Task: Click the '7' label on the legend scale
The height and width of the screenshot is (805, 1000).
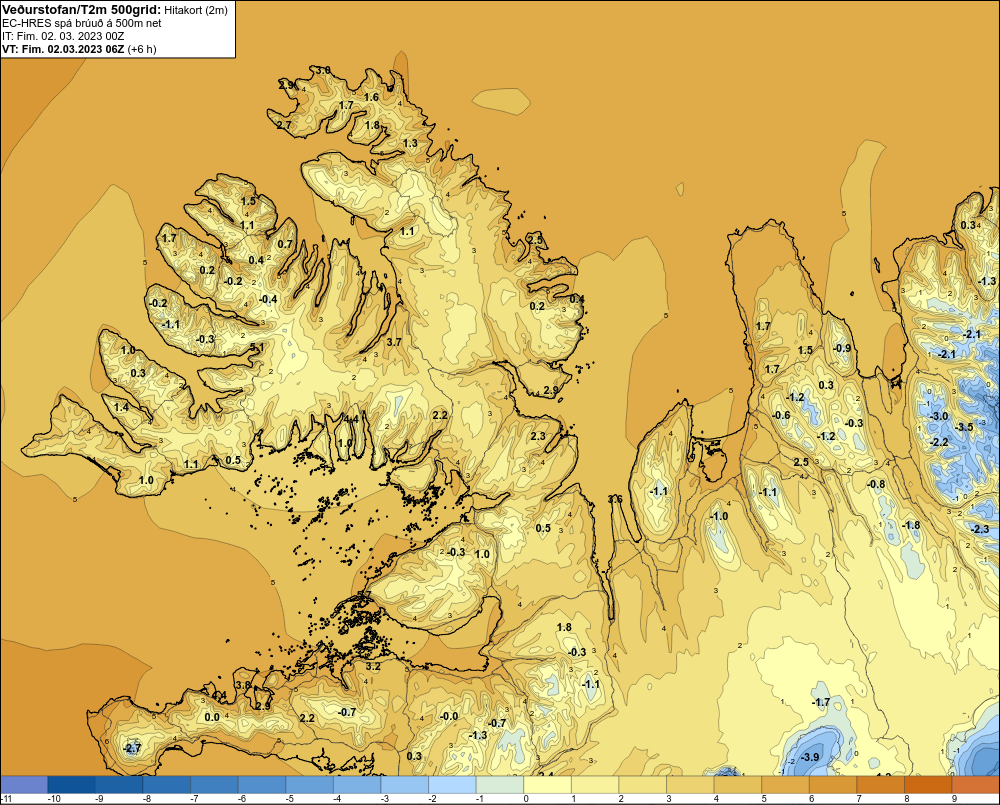Action: [x=859, y=799]
